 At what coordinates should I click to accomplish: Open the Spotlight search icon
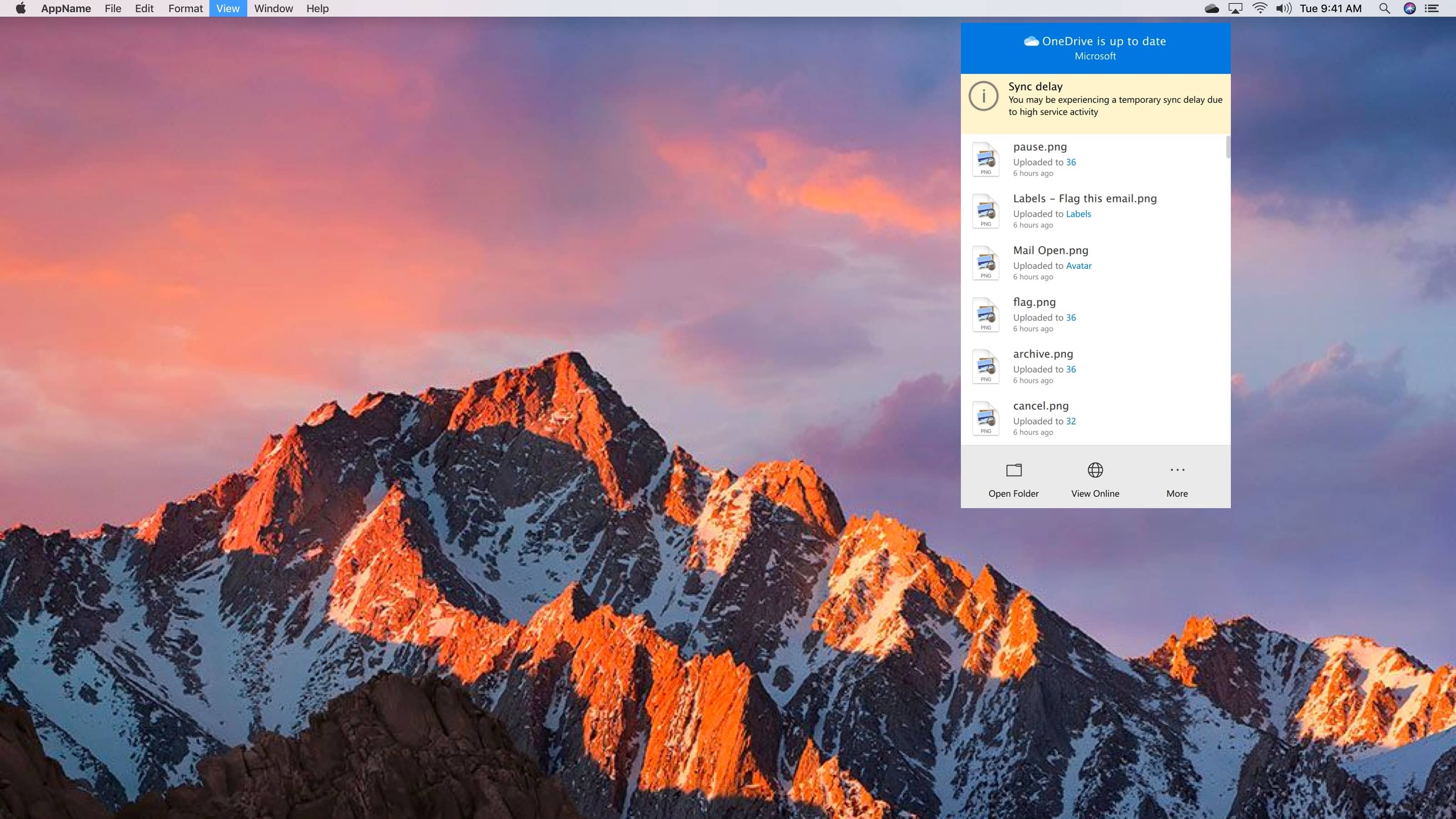click(x=1384, y=9)
